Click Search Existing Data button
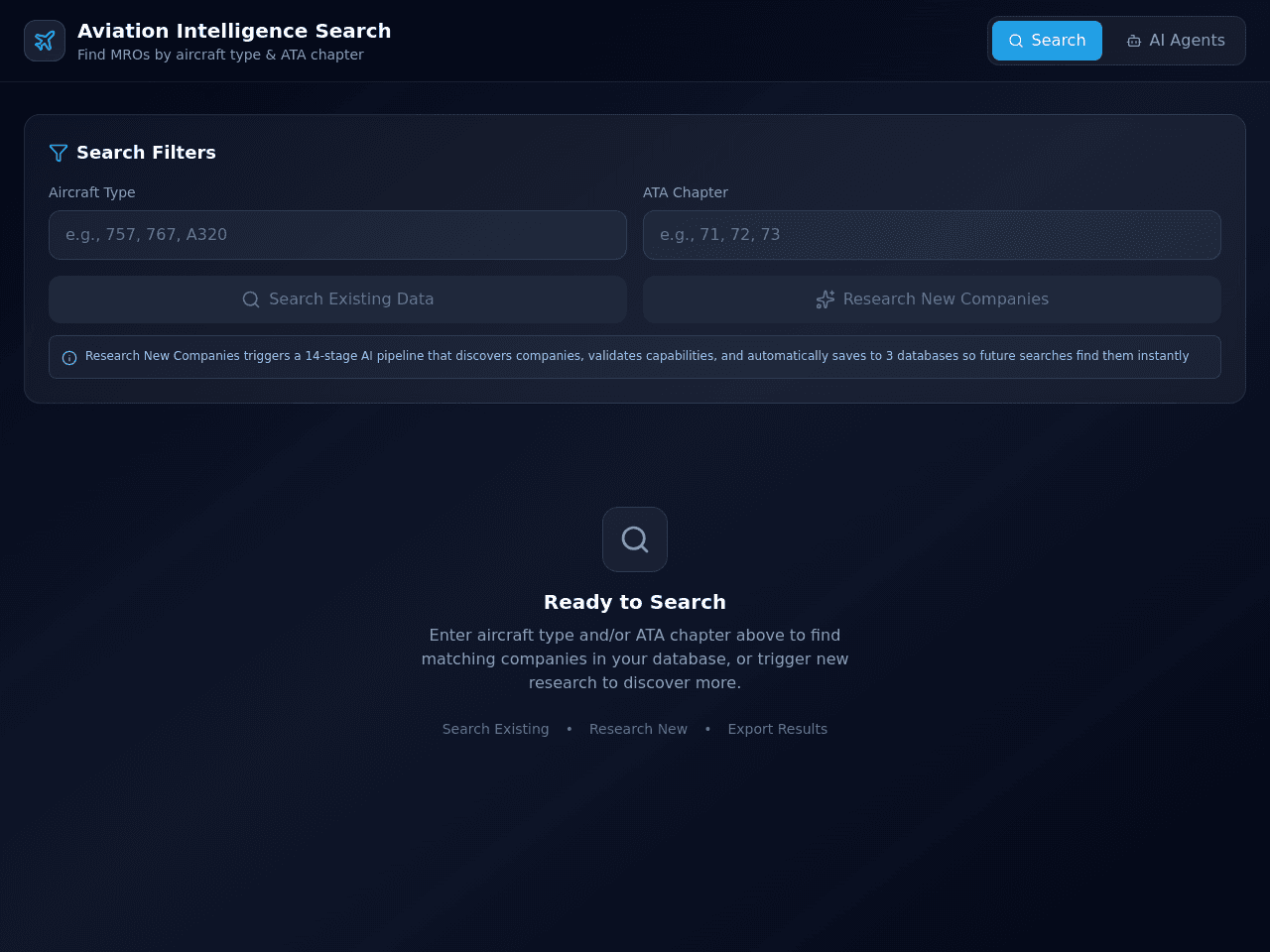This screenshot has height=952, width=1270. tap(337, 299)
